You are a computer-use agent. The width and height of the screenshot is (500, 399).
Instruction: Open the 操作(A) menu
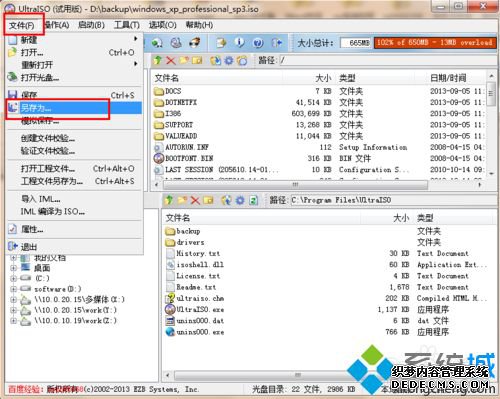(x=57, y=25)
